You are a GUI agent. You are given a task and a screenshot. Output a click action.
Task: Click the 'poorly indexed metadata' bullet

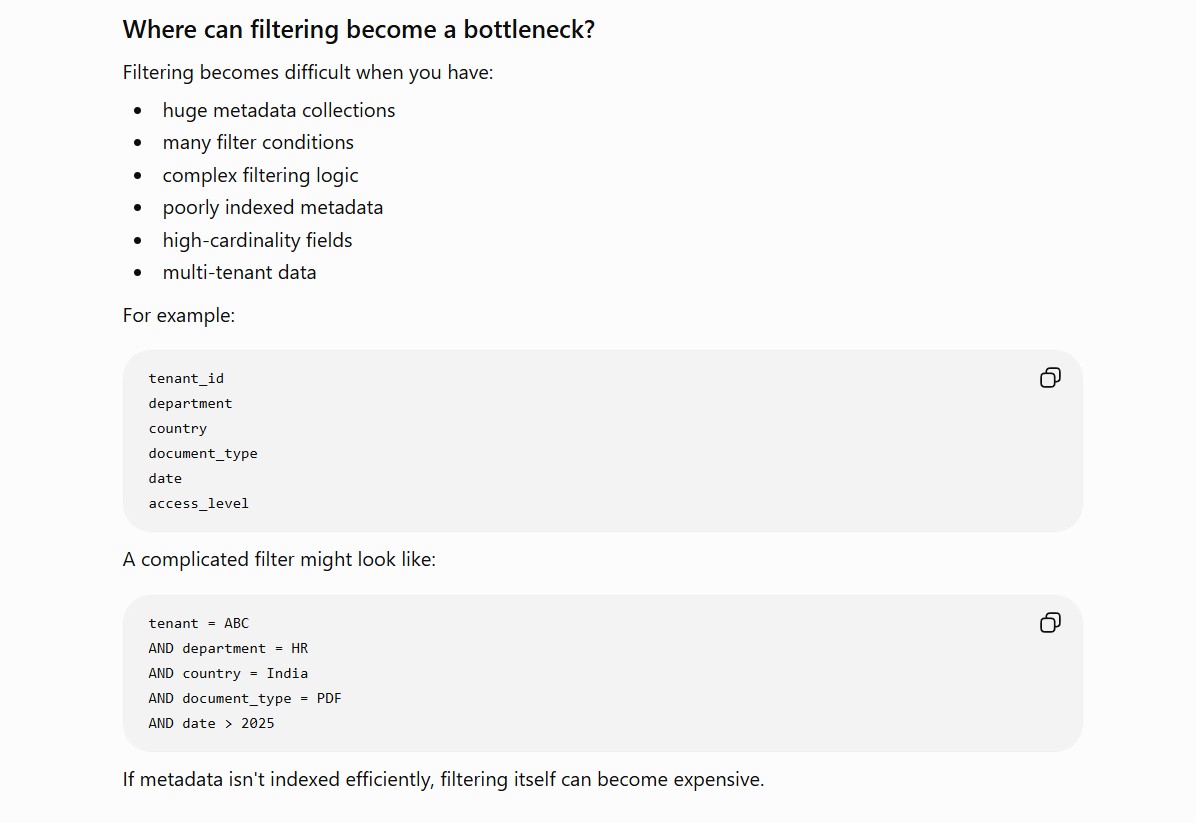point(272,207)
